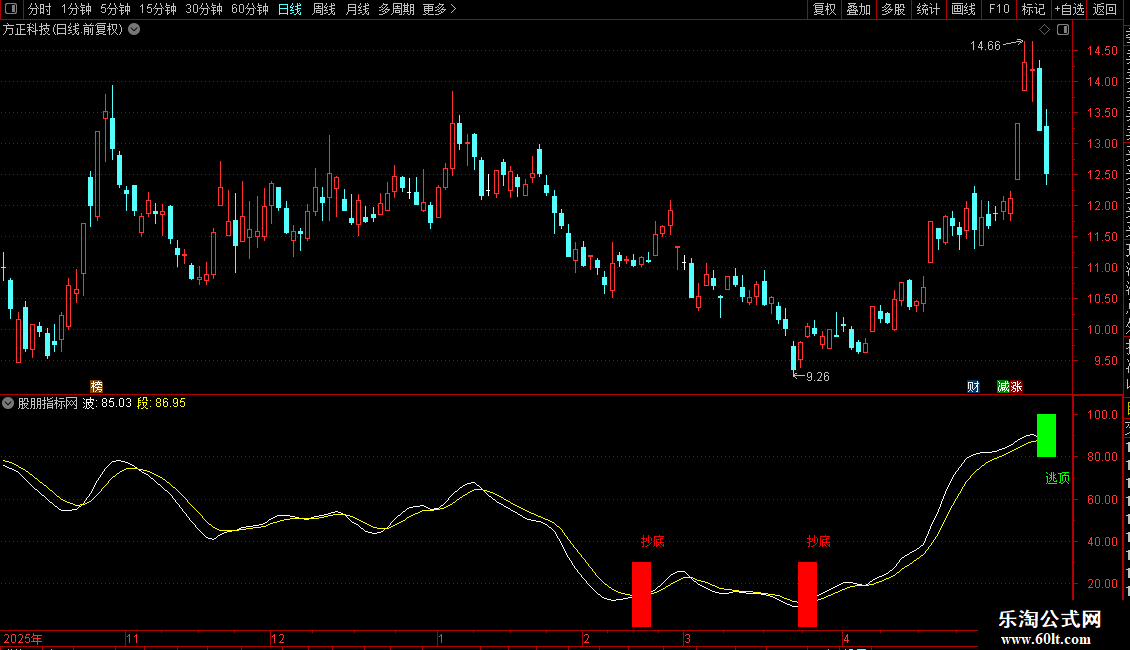
Task: Expand the 更多 periods menu
Action: point(439,9)
